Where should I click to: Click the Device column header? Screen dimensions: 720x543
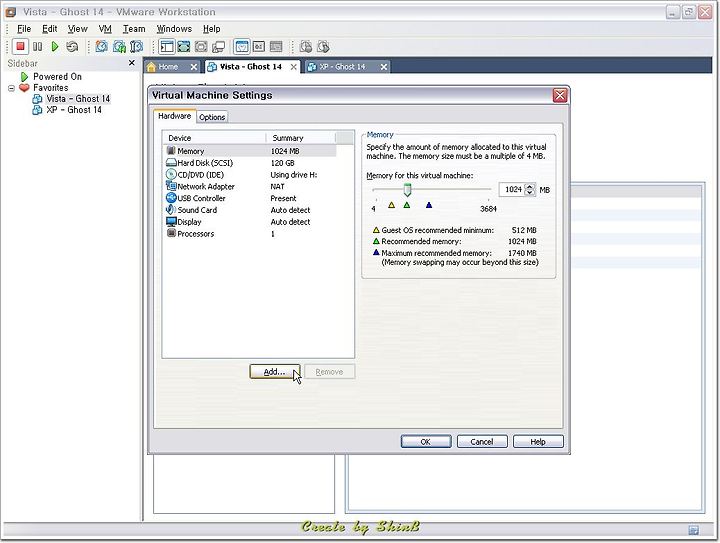[x=214, y=138]
